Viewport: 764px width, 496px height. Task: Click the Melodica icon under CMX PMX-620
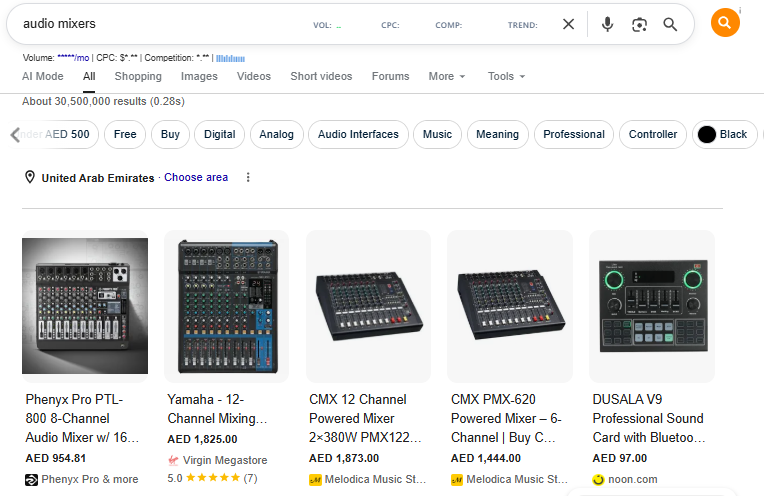click(457, 480)
